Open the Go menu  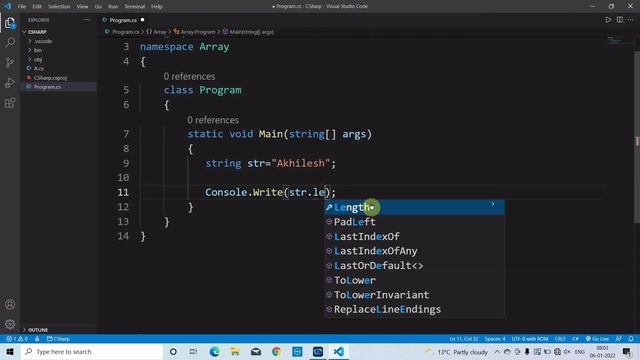[98, 6]
